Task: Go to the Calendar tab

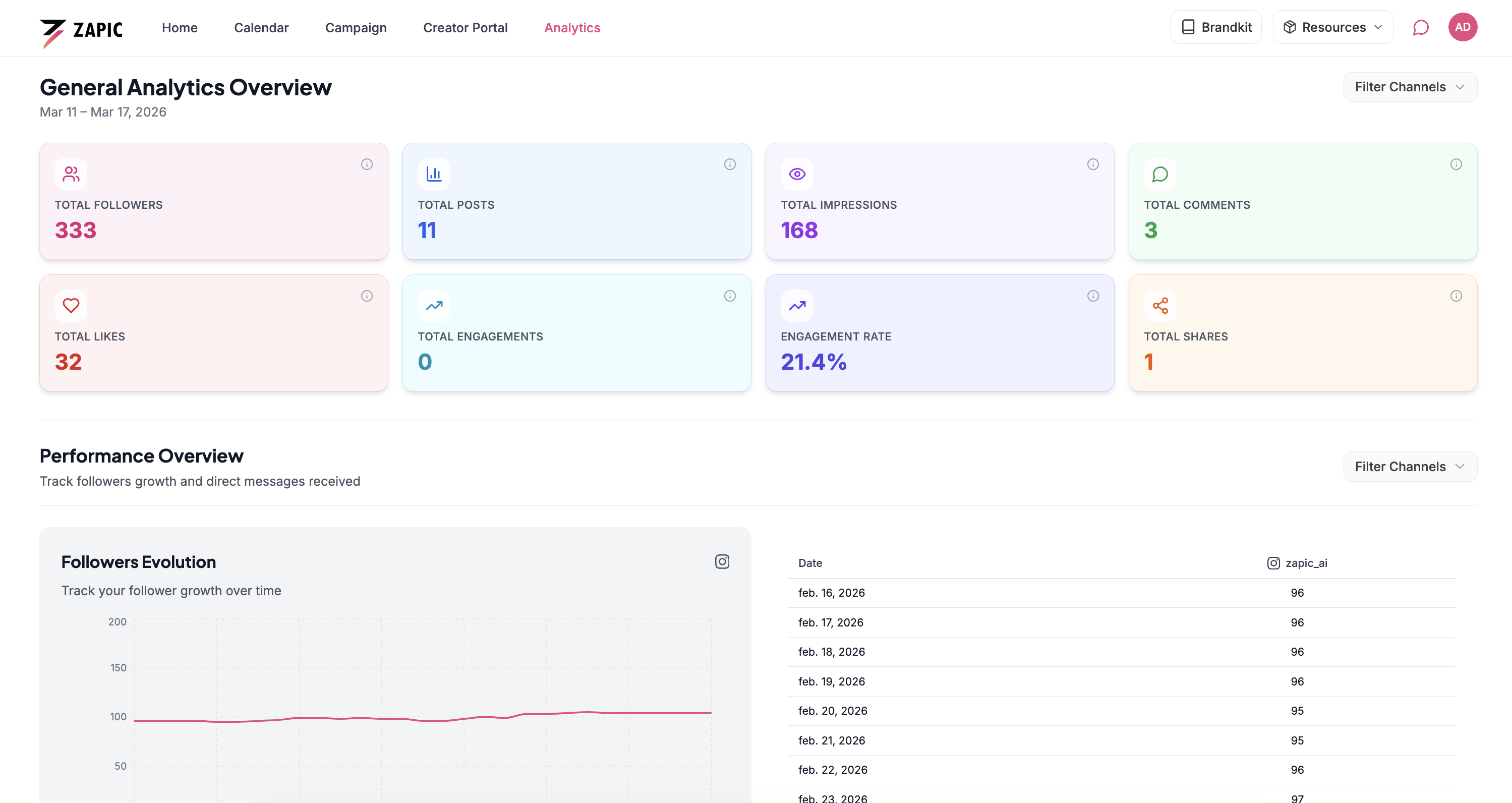Action: [261, 28]
